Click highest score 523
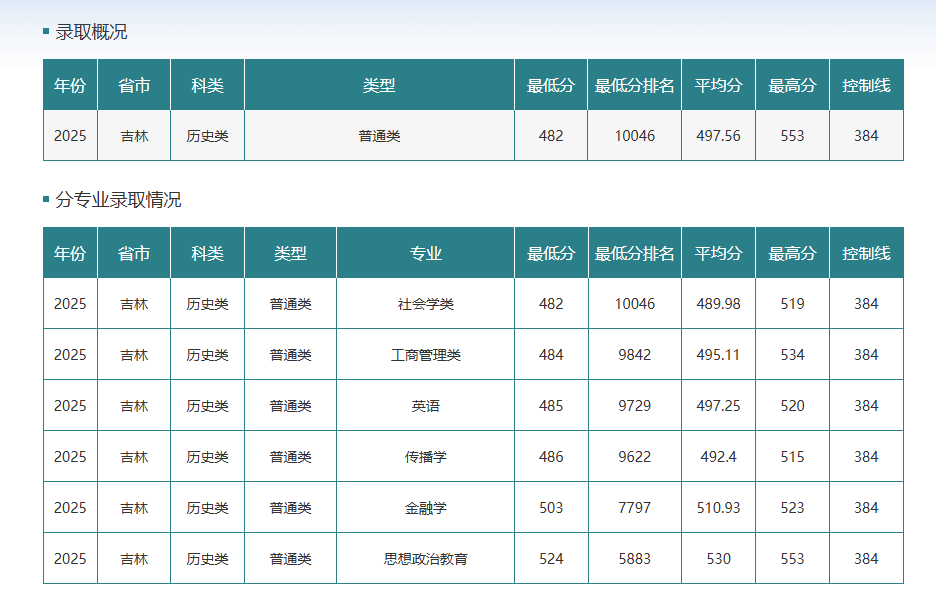Image resolution: width=936 pixels, height=599 pixels. click(792, 508)
